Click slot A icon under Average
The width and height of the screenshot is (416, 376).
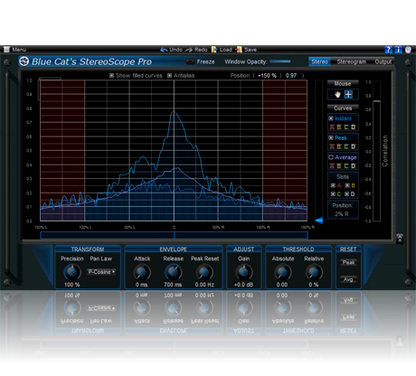332,166
